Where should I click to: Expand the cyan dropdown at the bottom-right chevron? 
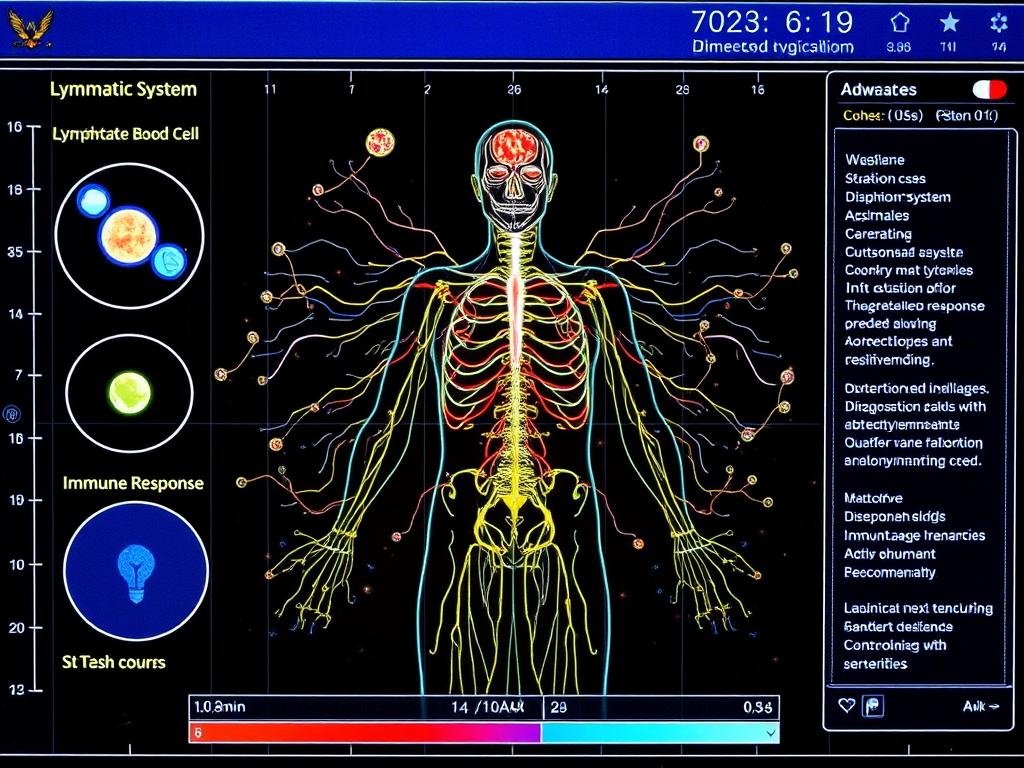[x=772, y=732]
